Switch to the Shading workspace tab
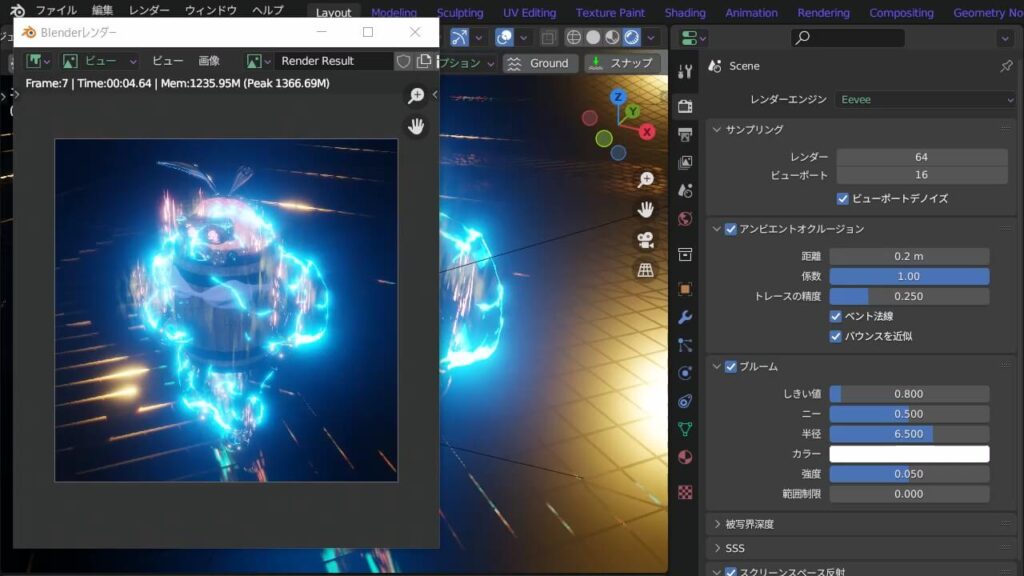Screen dimensions: 1024x576 685,12
